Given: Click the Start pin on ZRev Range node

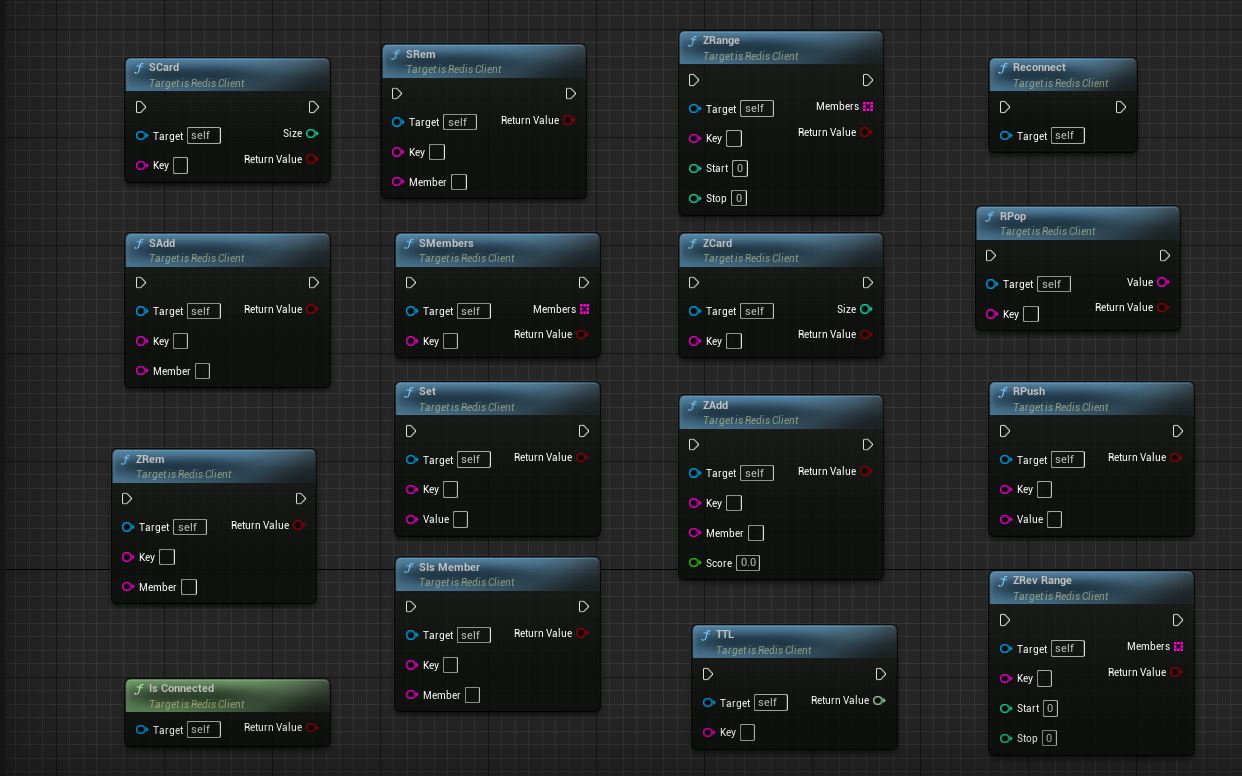Looking at the screenshot, I should [x=1006, y=709].
